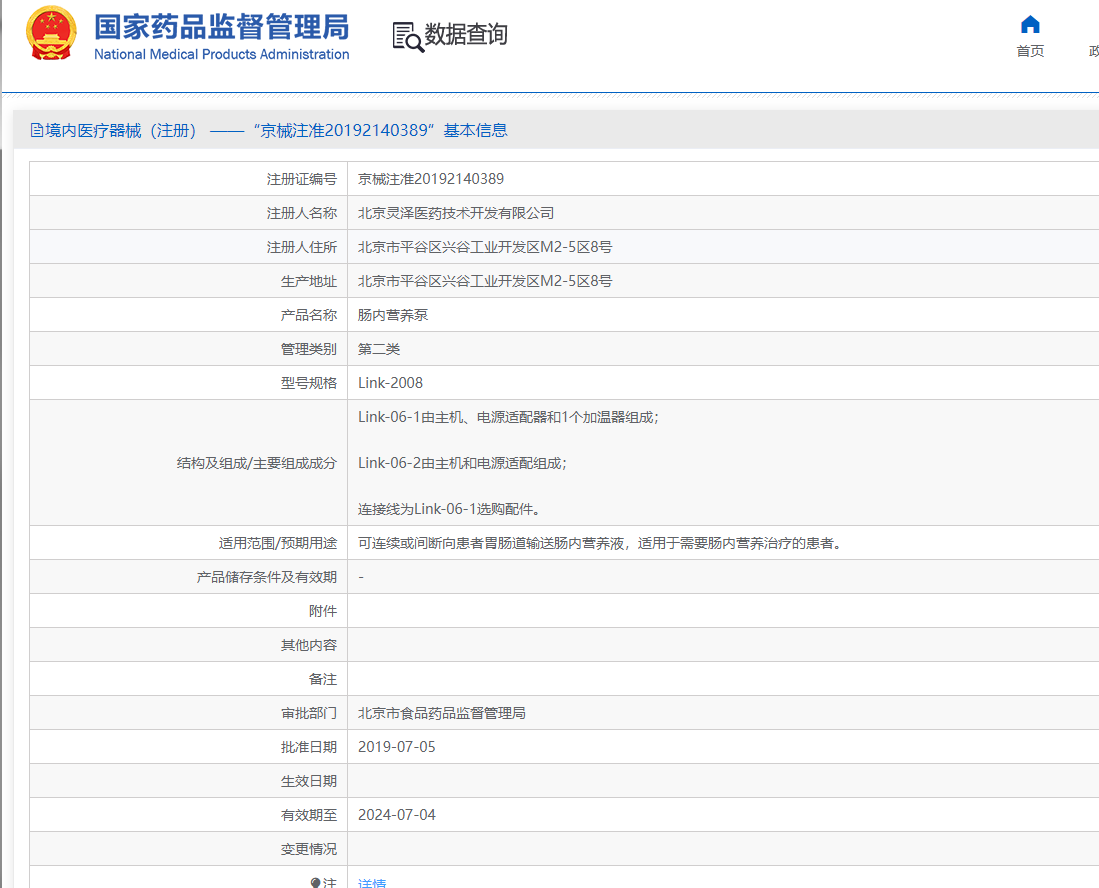Click the Link-06-1 composition line
The height and width of the screenshot is (888, 1099).
pos(508,417)
